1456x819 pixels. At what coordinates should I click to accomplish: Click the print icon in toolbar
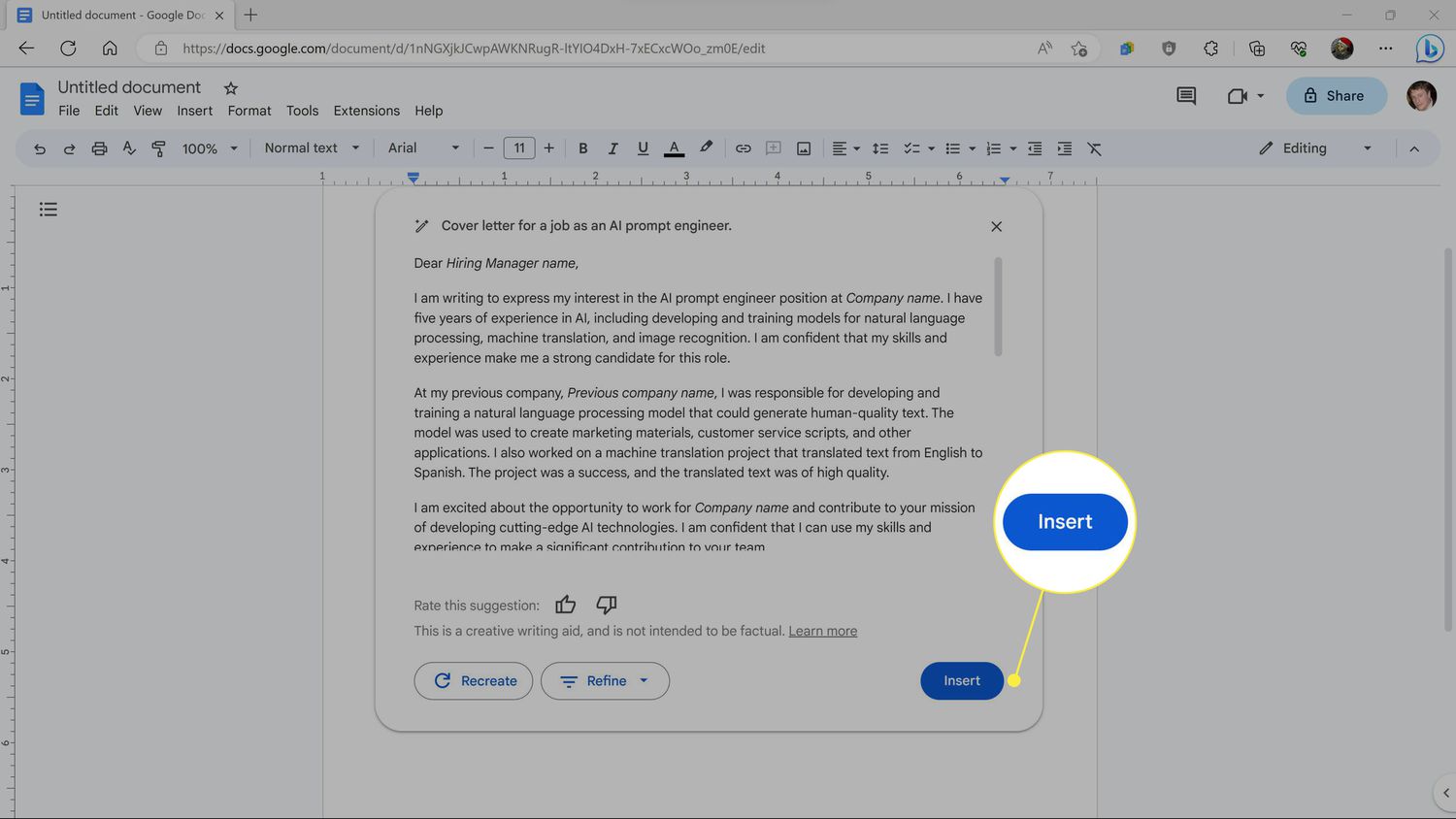pos(99,148)
